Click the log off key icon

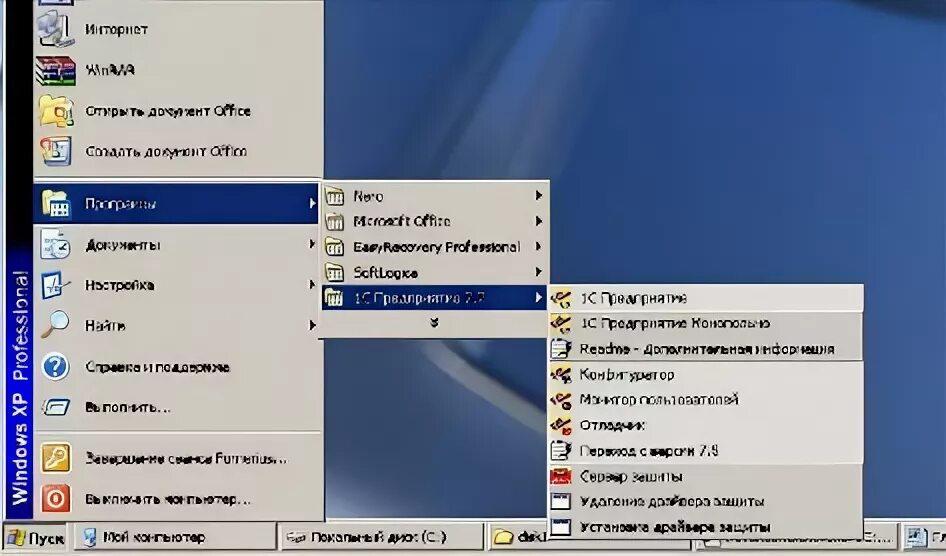(x=56, y=458)
